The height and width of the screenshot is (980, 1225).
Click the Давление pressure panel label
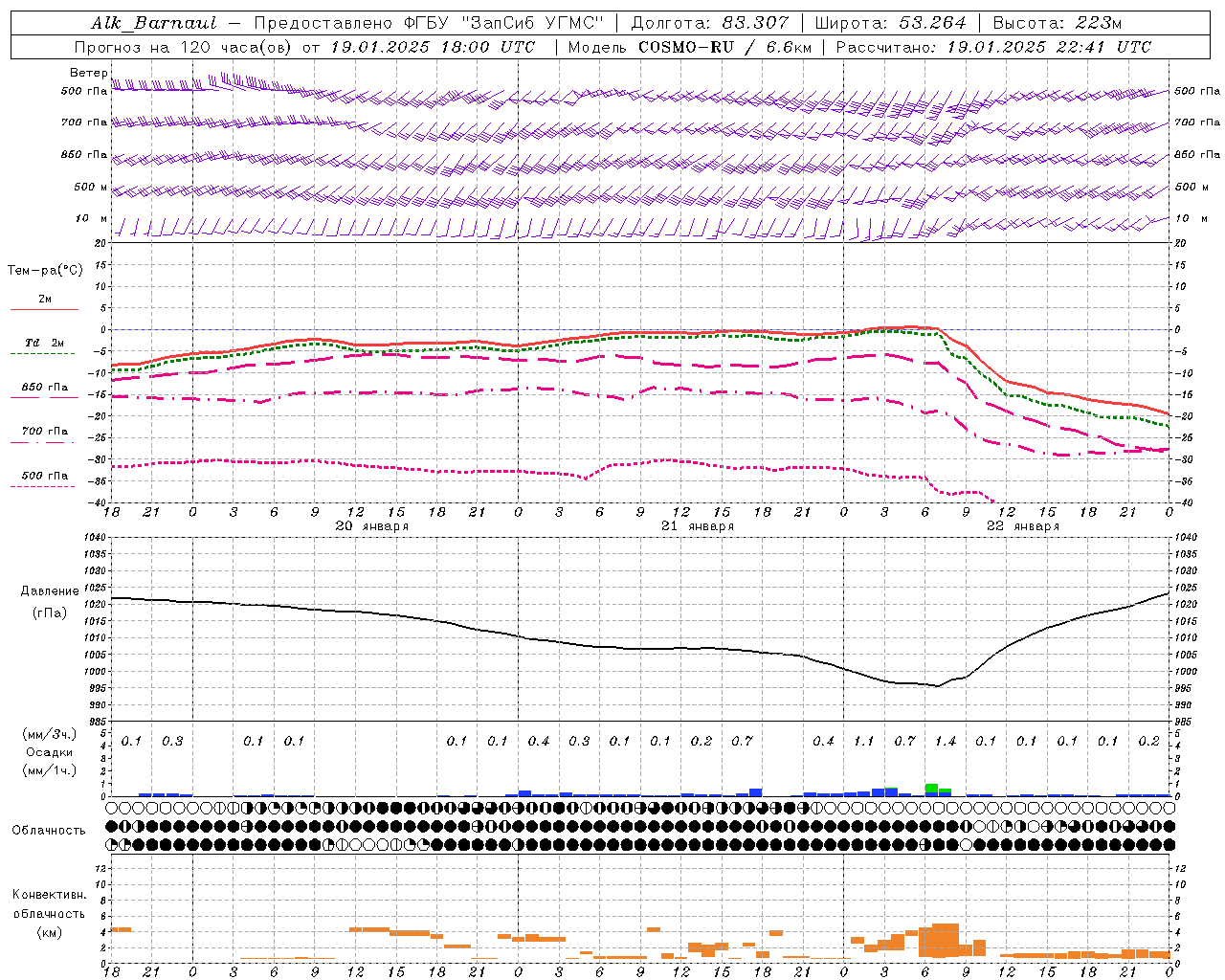click(x=50, y=590)
